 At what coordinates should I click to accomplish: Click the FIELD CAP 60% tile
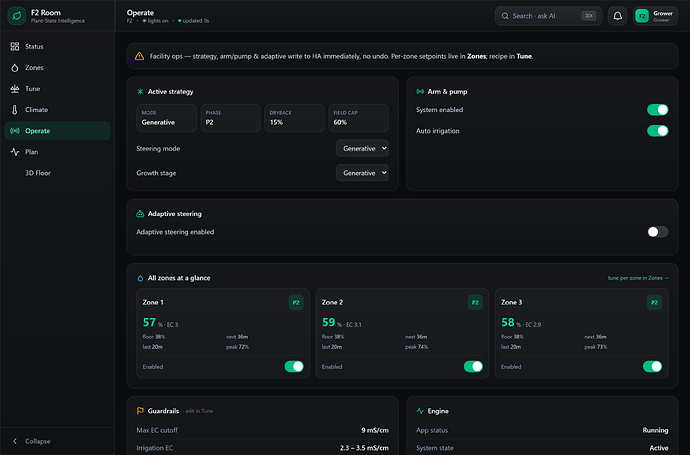pos(359,118)
